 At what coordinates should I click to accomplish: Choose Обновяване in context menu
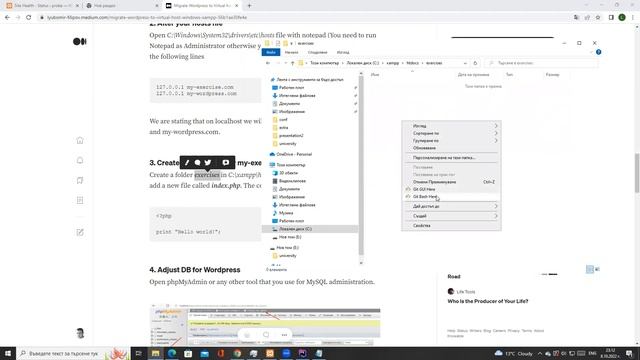coord(451,148)
